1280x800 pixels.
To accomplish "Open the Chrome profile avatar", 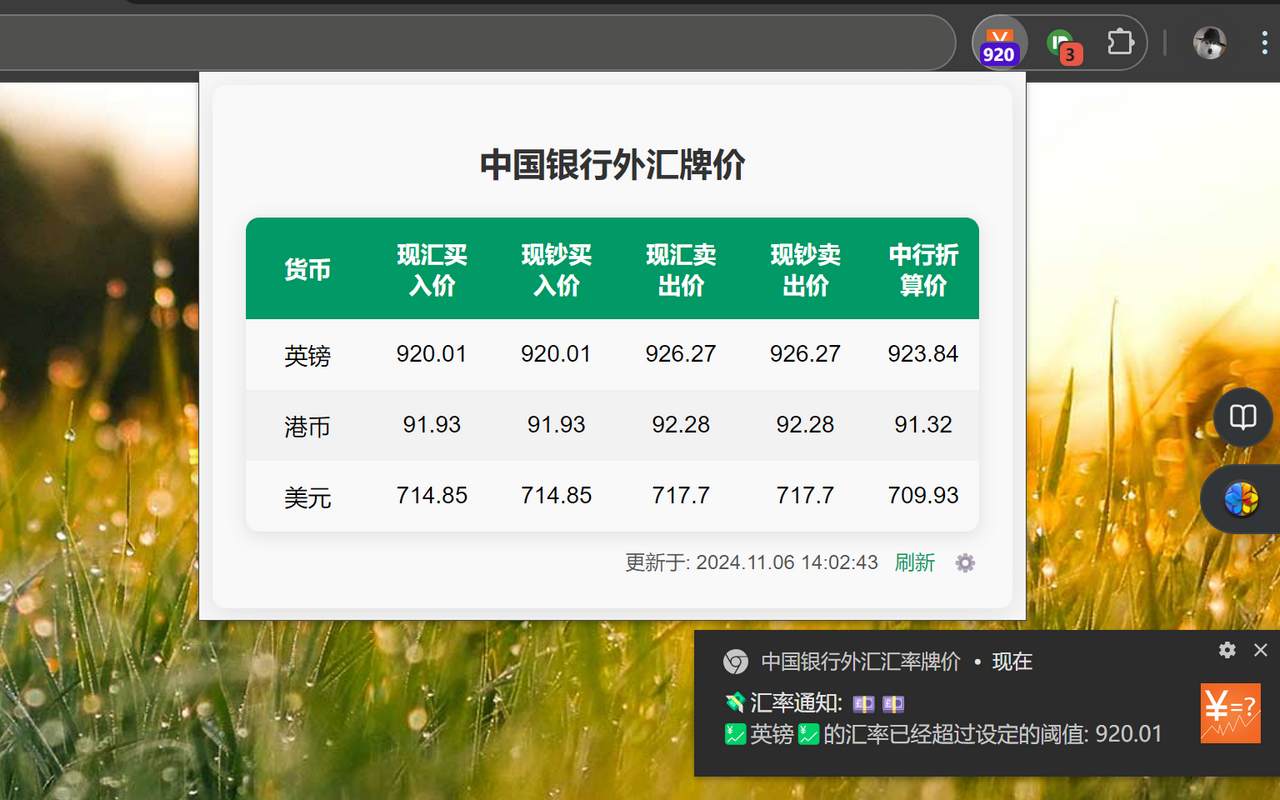I will [1209, 43].
